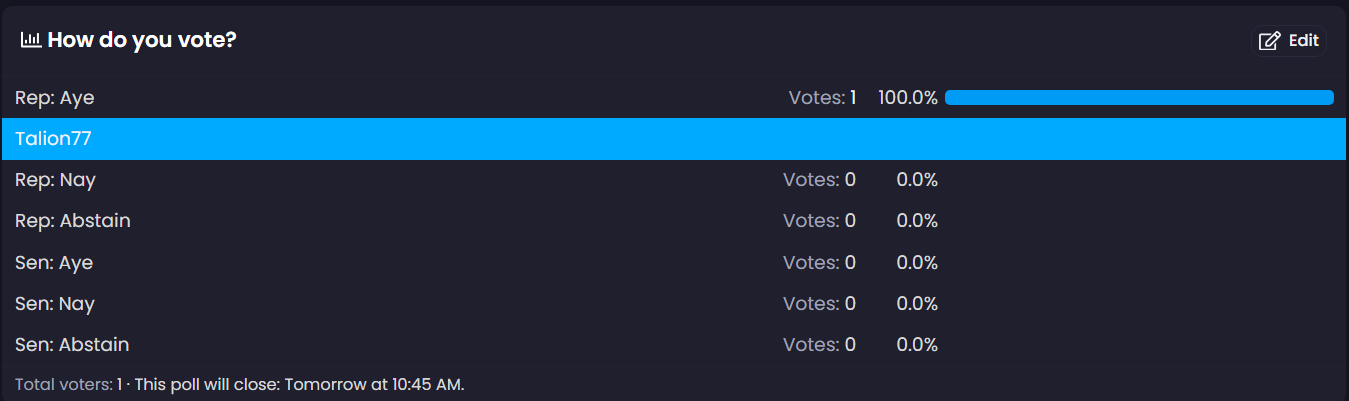This screenshot has height=401, width=1349.
Task: Click the vote count for Sen: Aye
Action: pyautogui.click(x=819, y=263)
